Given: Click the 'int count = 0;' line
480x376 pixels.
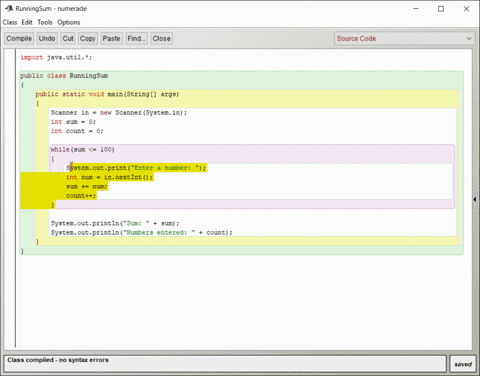Looking at the screenshot, I should pyautogui.click(x=77, y=131).
